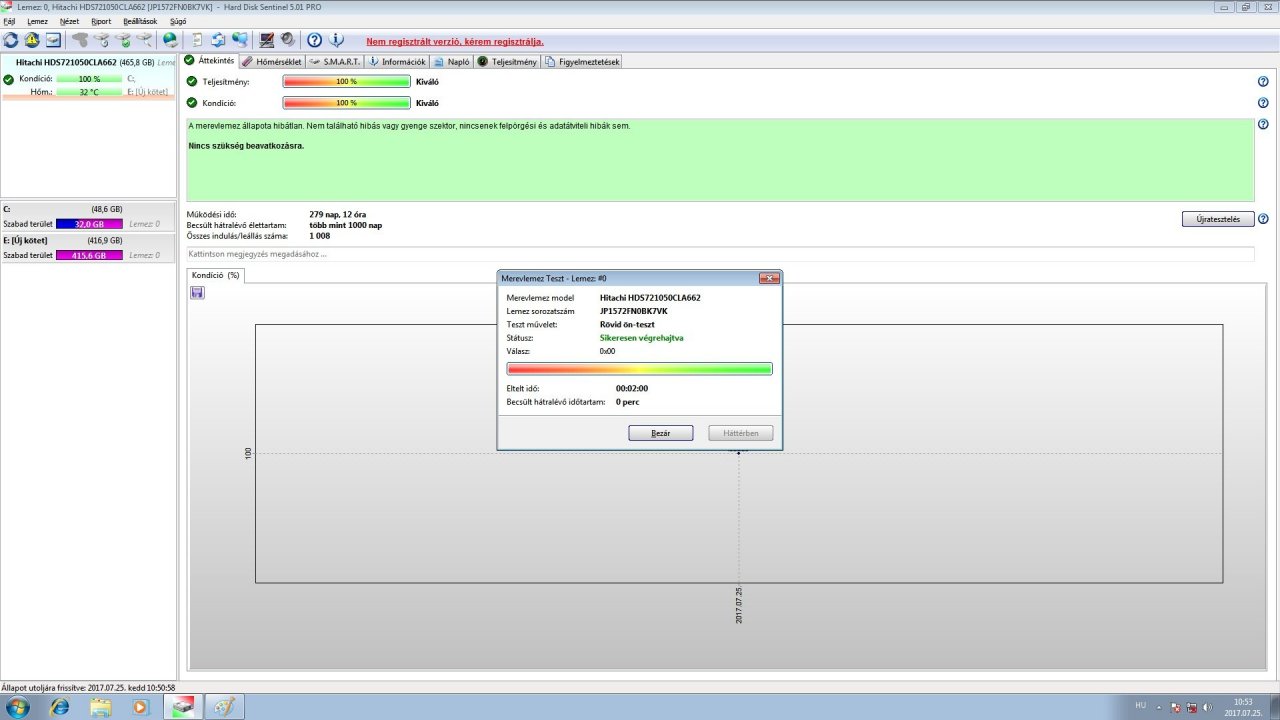Select the Áttekintés tab
Viewport: 1280px width, 720px height.
[210, 60]
